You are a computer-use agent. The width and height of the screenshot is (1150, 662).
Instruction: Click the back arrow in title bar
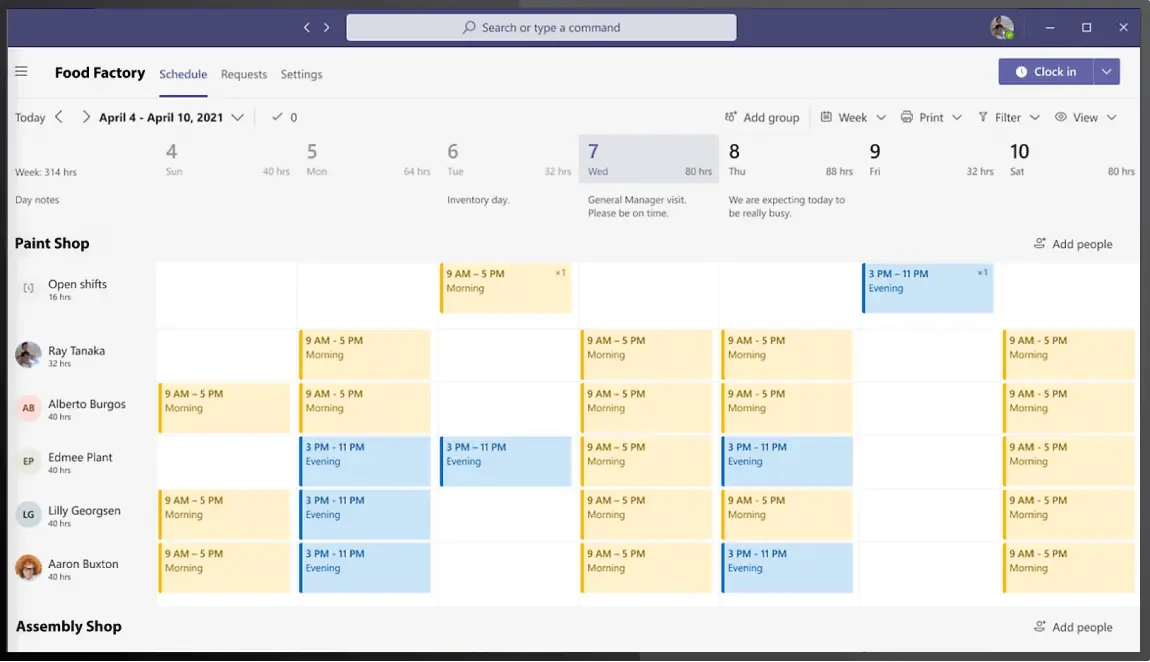(307, 28)
